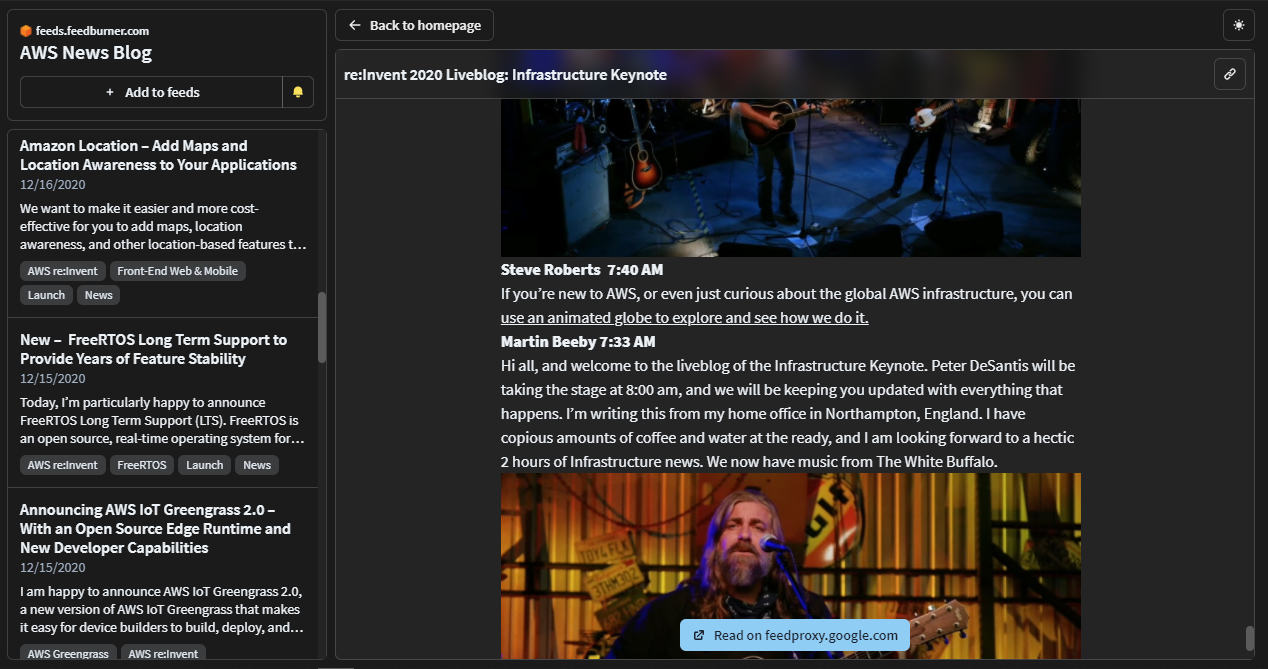Click article pane scrollbar thumb
This screenshot has width=1268, height=669.
1249,638
